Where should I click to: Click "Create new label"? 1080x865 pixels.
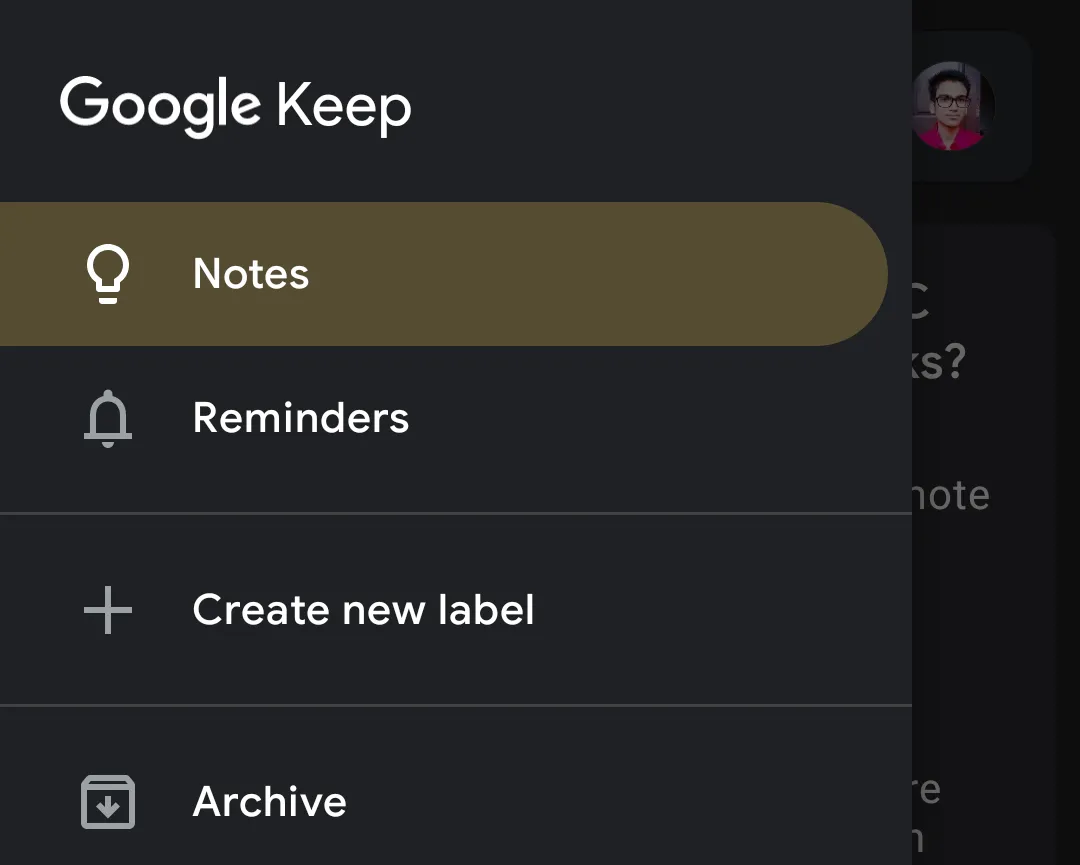pos(364,610)
